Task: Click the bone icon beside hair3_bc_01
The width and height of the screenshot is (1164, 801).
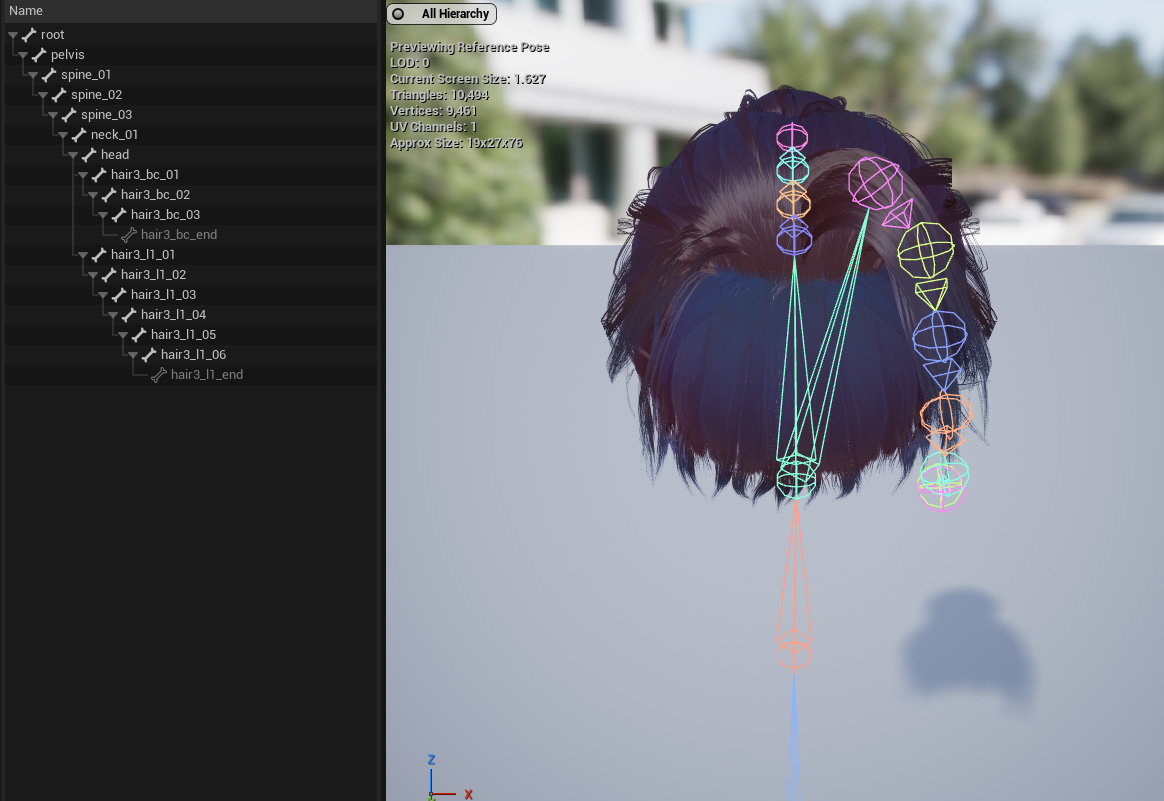Action: click(99, 175)
